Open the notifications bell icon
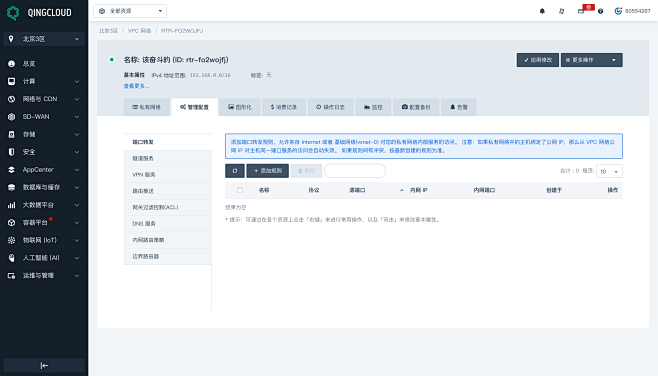This screenshot has height=376, width=658. click(x=542, y=11)
